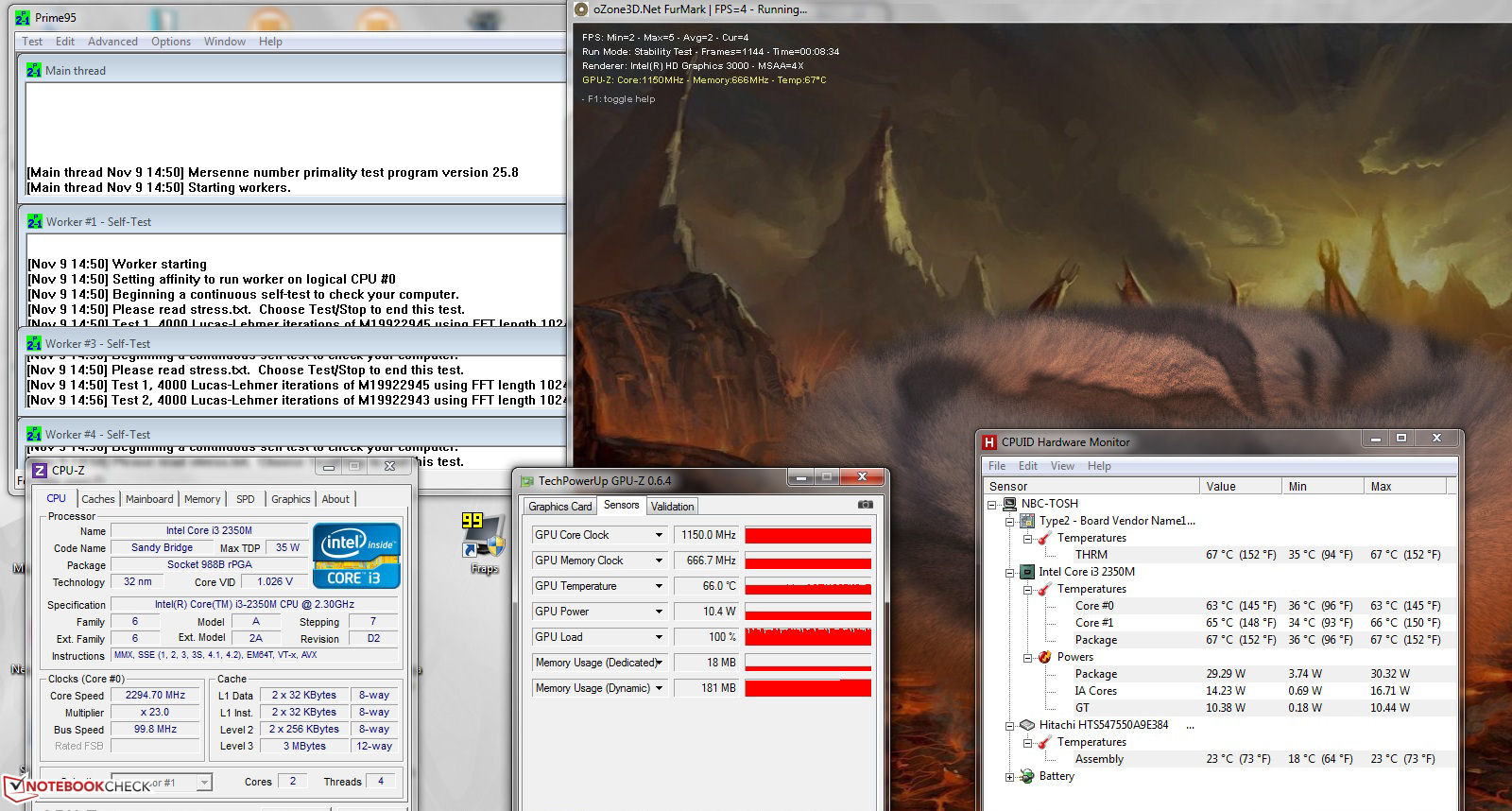Collapse the Intel Core i3 2350M tree node
The image size is (1512, 811).
[x=1010, y=572]
